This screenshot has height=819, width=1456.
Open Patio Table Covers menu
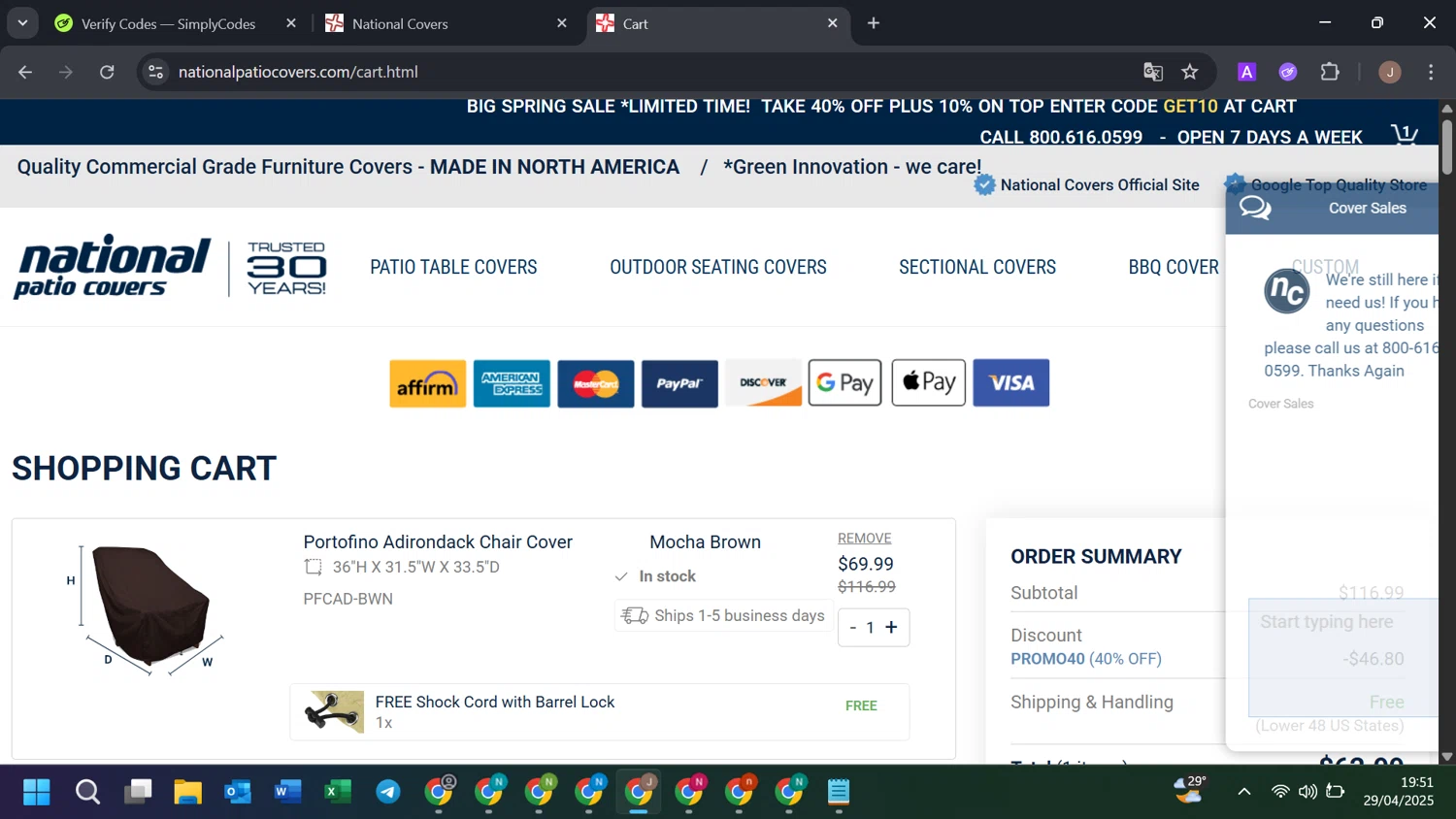pyautogui.click(x=453, y=267)
